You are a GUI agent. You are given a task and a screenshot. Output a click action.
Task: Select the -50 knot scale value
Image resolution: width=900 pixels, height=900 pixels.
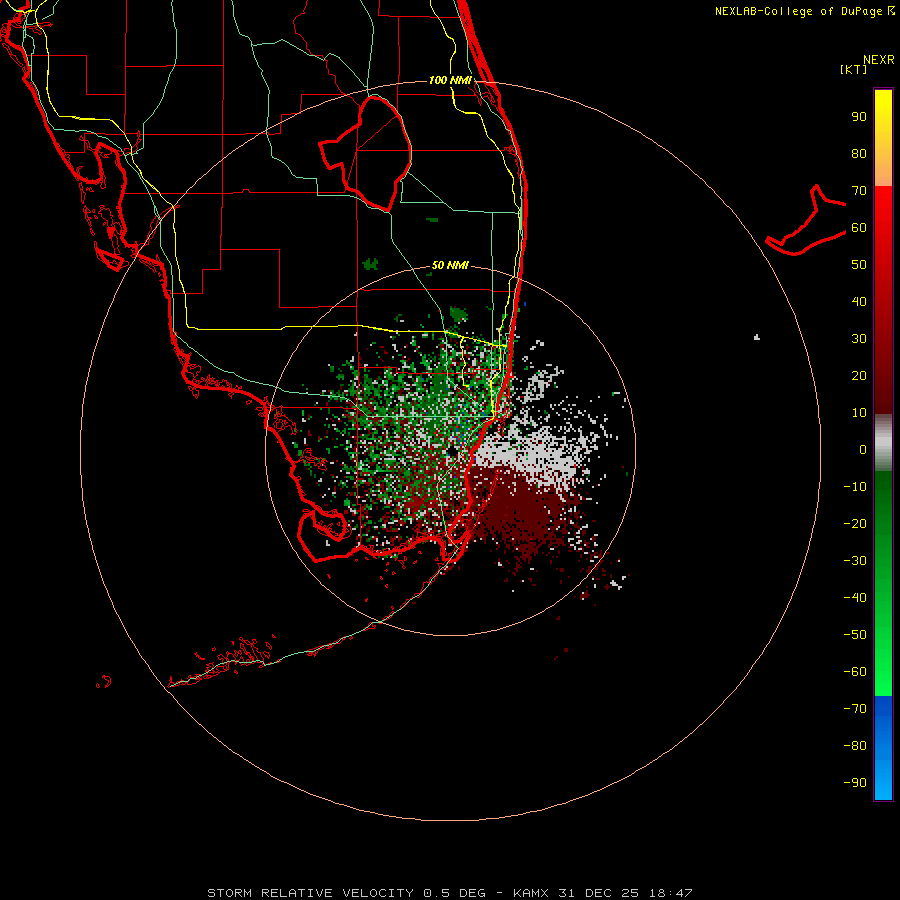click(855, 634)
